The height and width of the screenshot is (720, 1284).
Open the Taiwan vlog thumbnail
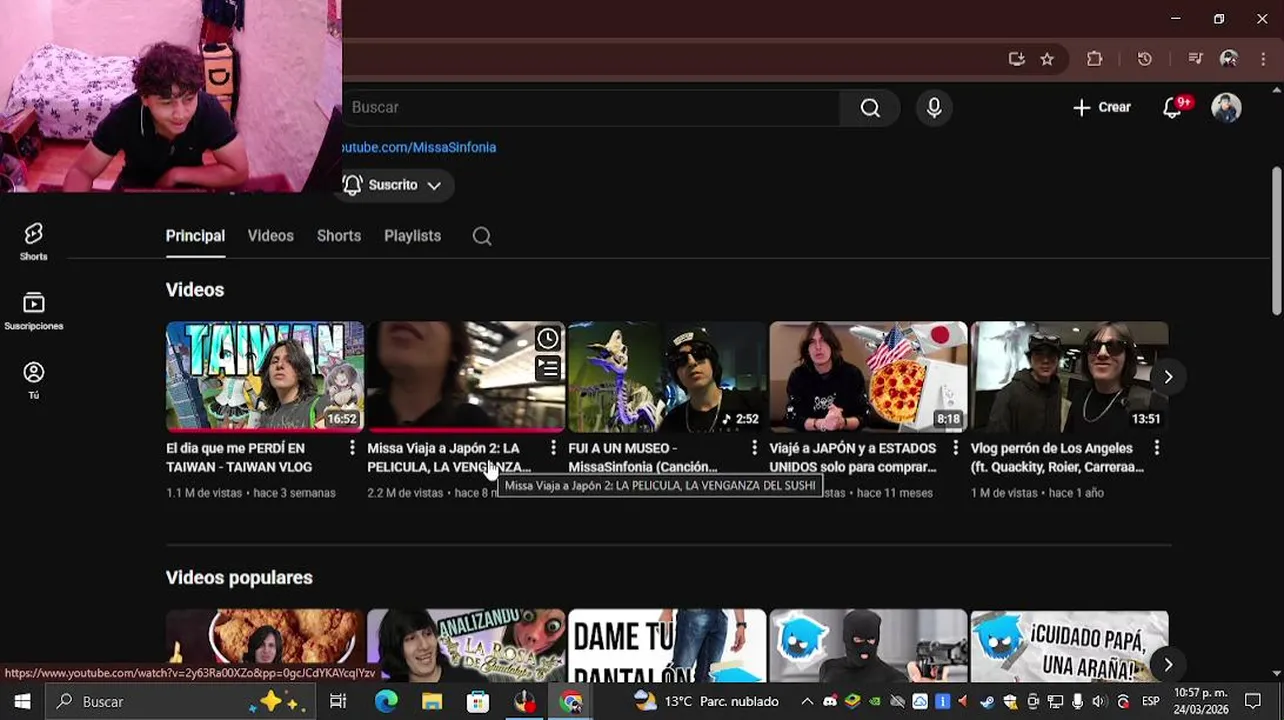[x=265, y=376]
